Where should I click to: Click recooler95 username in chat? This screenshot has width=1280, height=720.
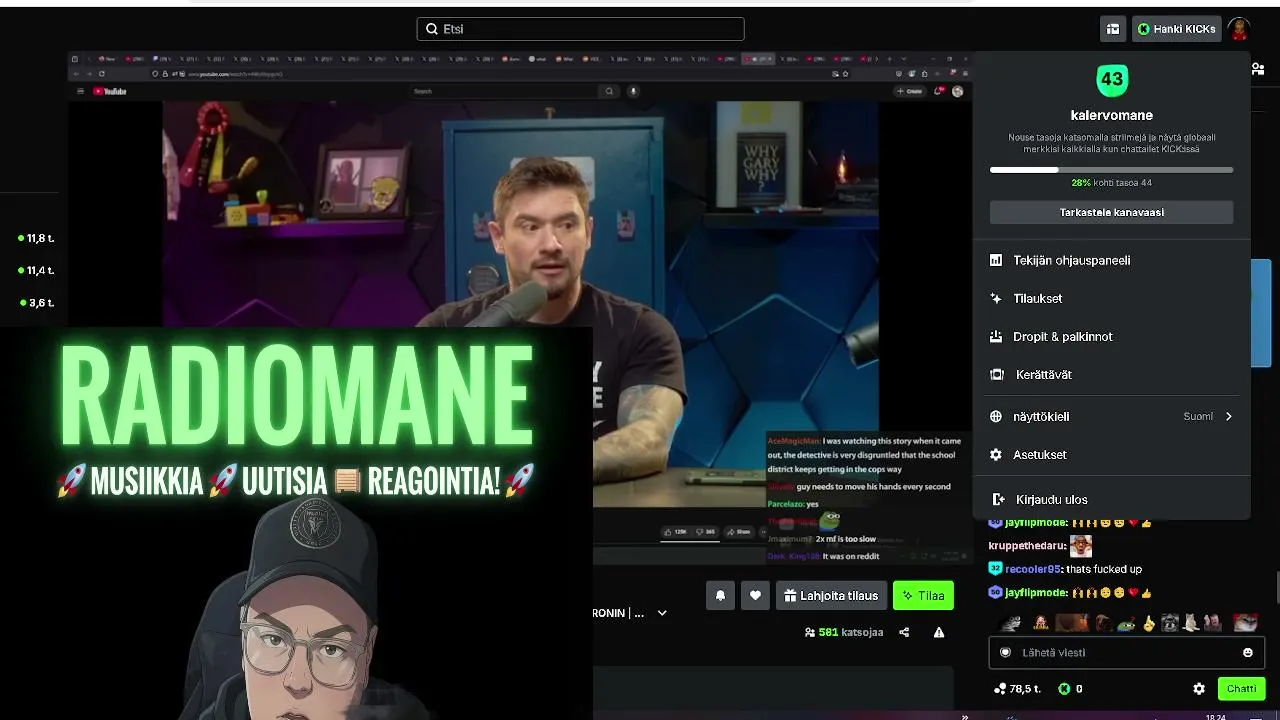[1033, 569]
